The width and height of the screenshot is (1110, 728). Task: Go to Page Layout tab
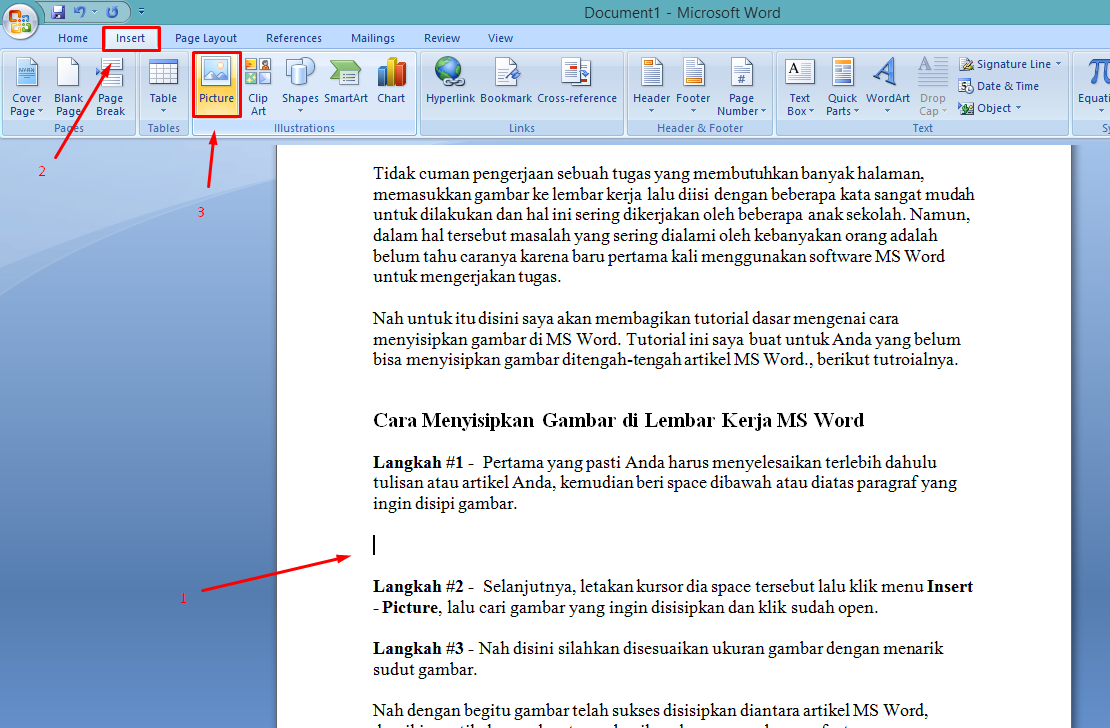pos(206,38)
